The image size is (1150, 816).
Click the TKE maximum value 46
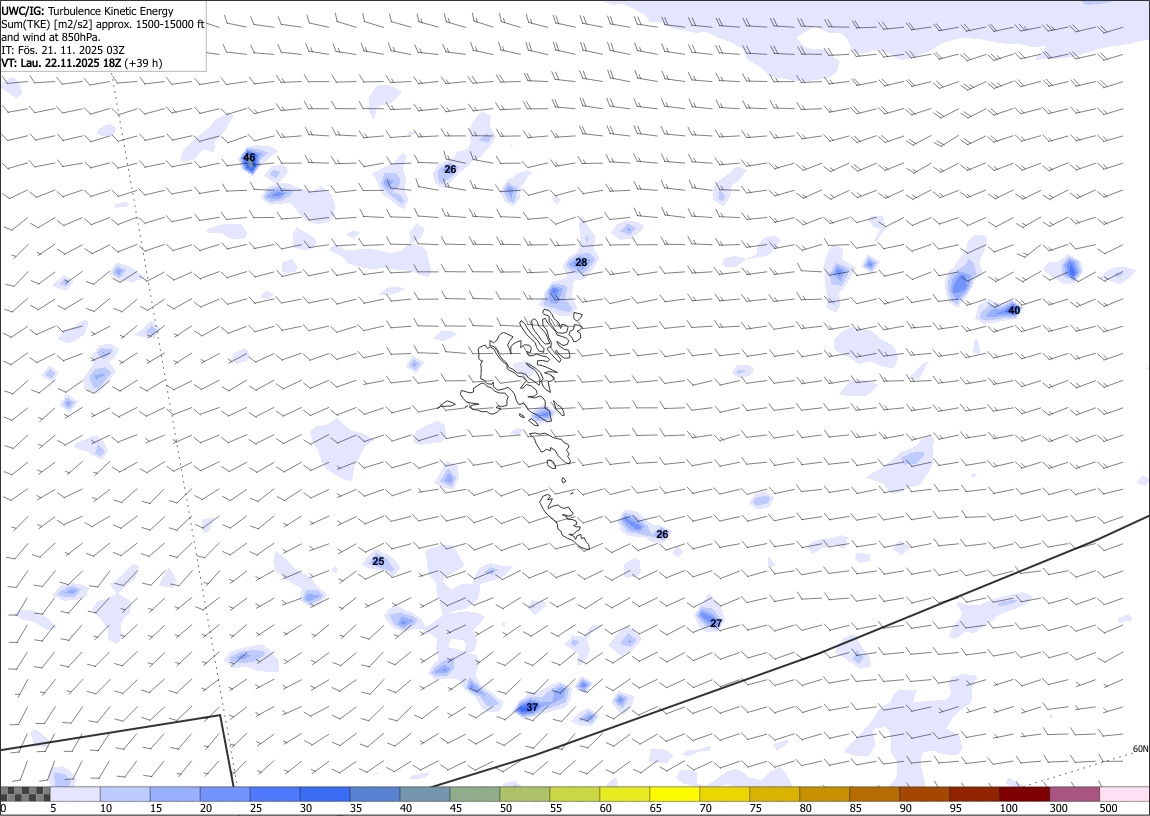(x=249, y=158)
